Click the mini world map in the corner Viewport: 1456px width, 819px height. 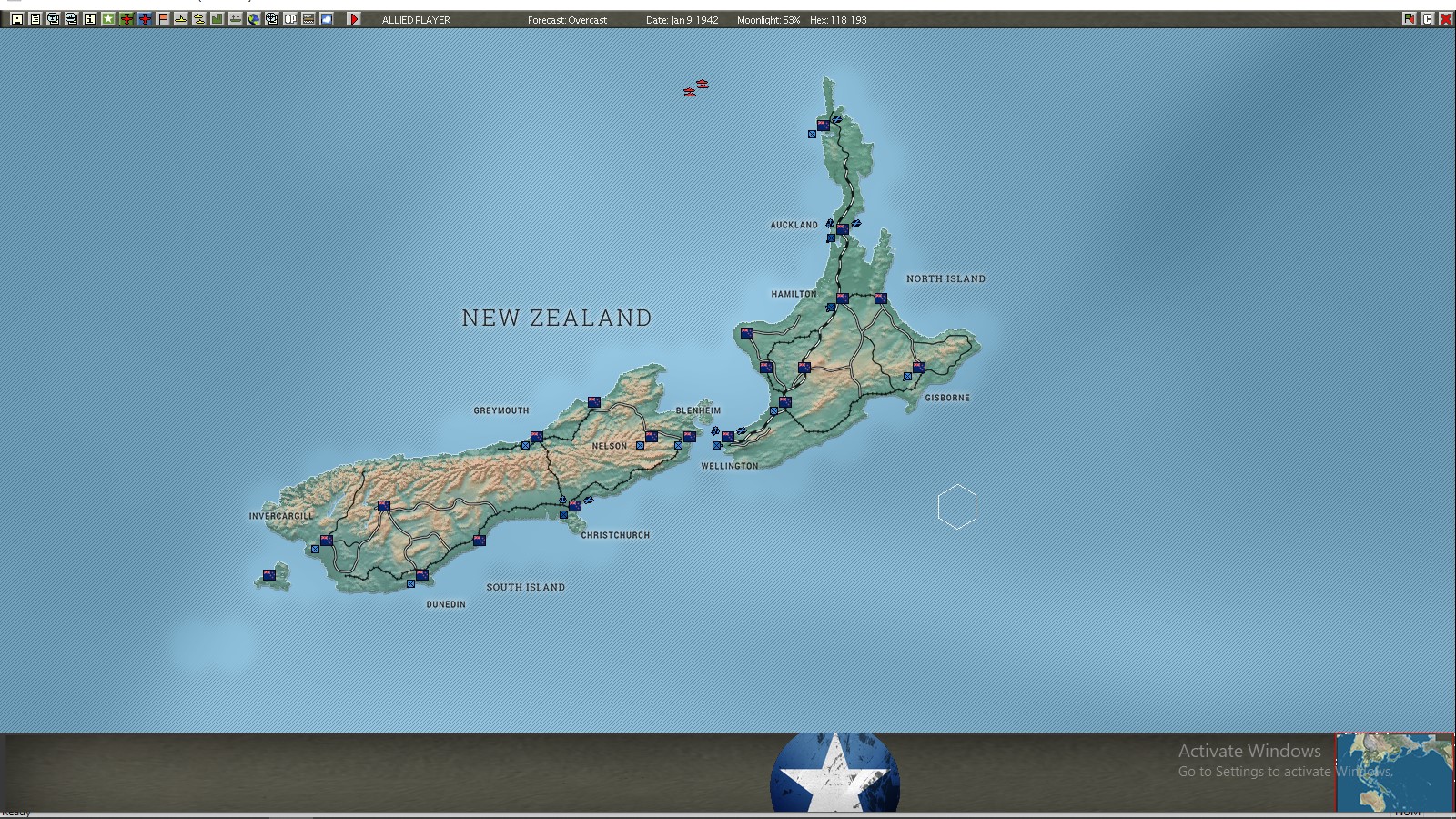click(1394, 771)
